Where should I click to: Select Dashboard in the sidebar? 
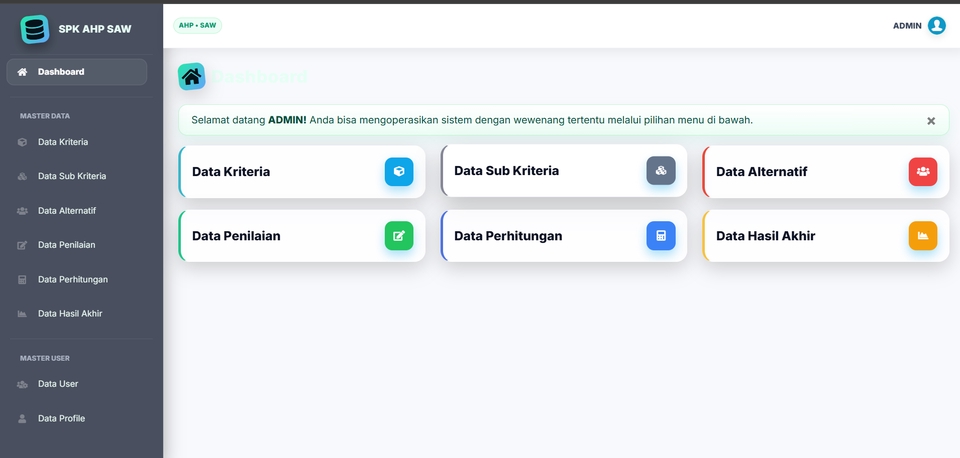[76, 72]
